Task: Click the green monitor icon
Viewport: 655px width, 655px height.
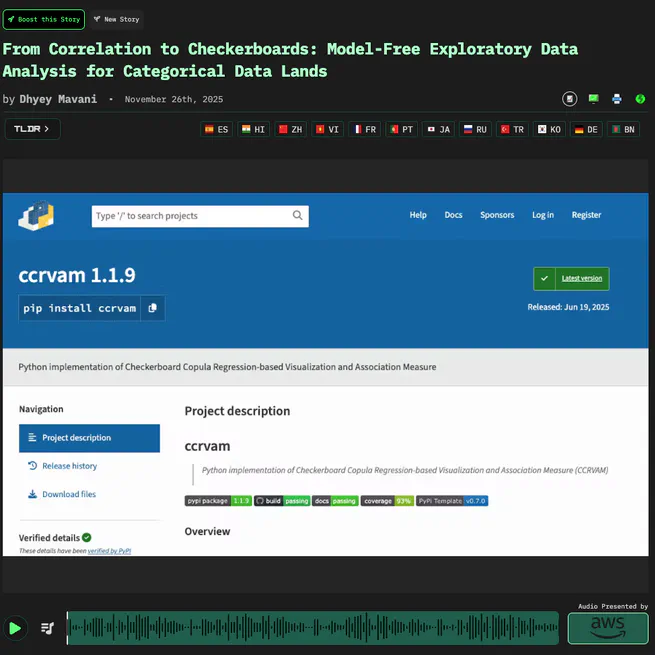Action: pos(593,99)
